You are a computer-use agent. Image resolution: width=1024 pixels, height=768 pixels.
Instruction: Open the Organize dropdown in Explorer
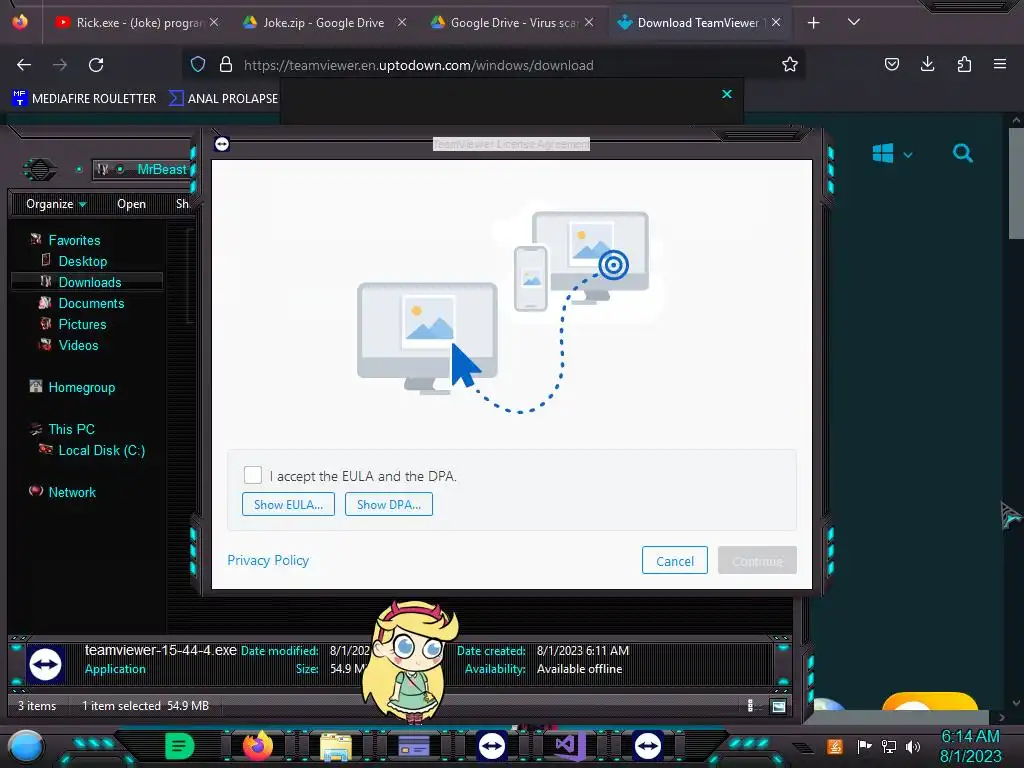point(56,204)
